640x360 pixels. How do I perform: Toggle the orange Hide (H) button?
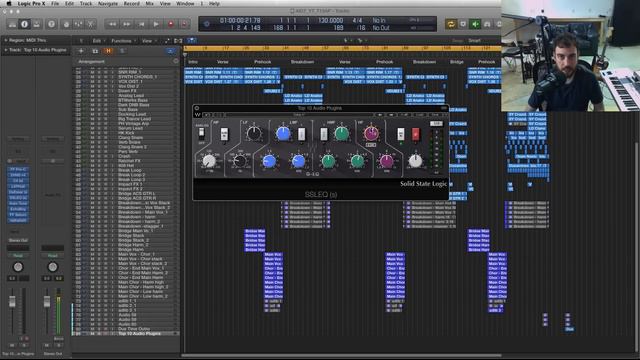(x=108, y=51)
